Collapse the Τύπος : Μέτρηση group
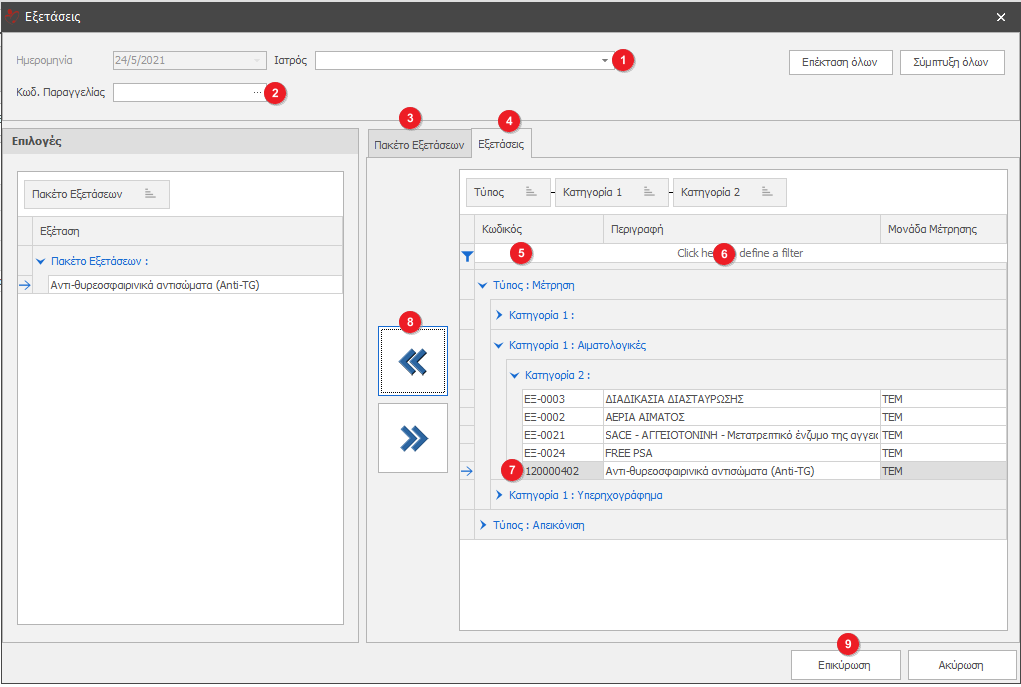1021x687 pixels. pyautogui.click(x=483, y=285)
